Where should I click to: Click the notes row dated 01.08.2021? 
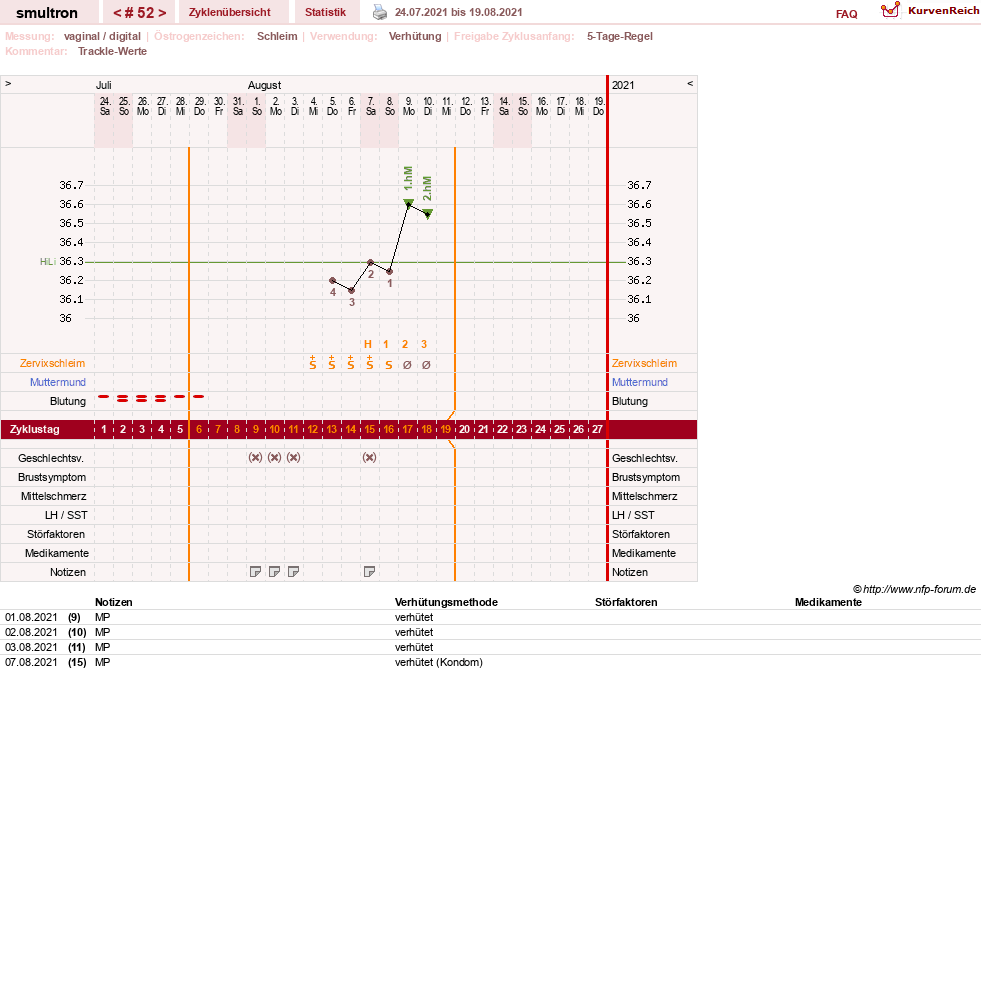point(490,617)
